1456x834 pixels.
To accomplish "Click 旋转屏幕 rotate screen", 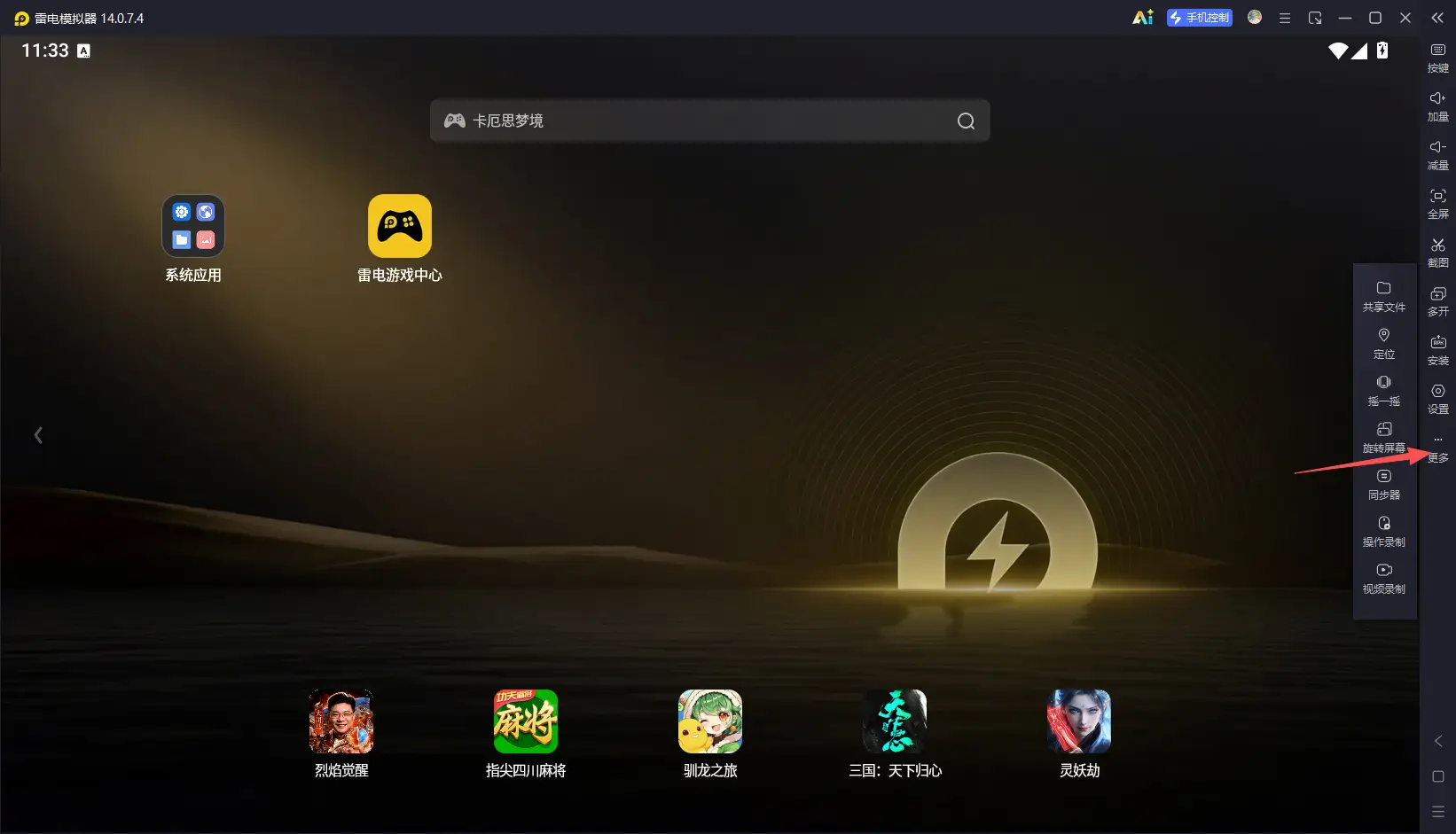I will click(x=1384, y=438).
